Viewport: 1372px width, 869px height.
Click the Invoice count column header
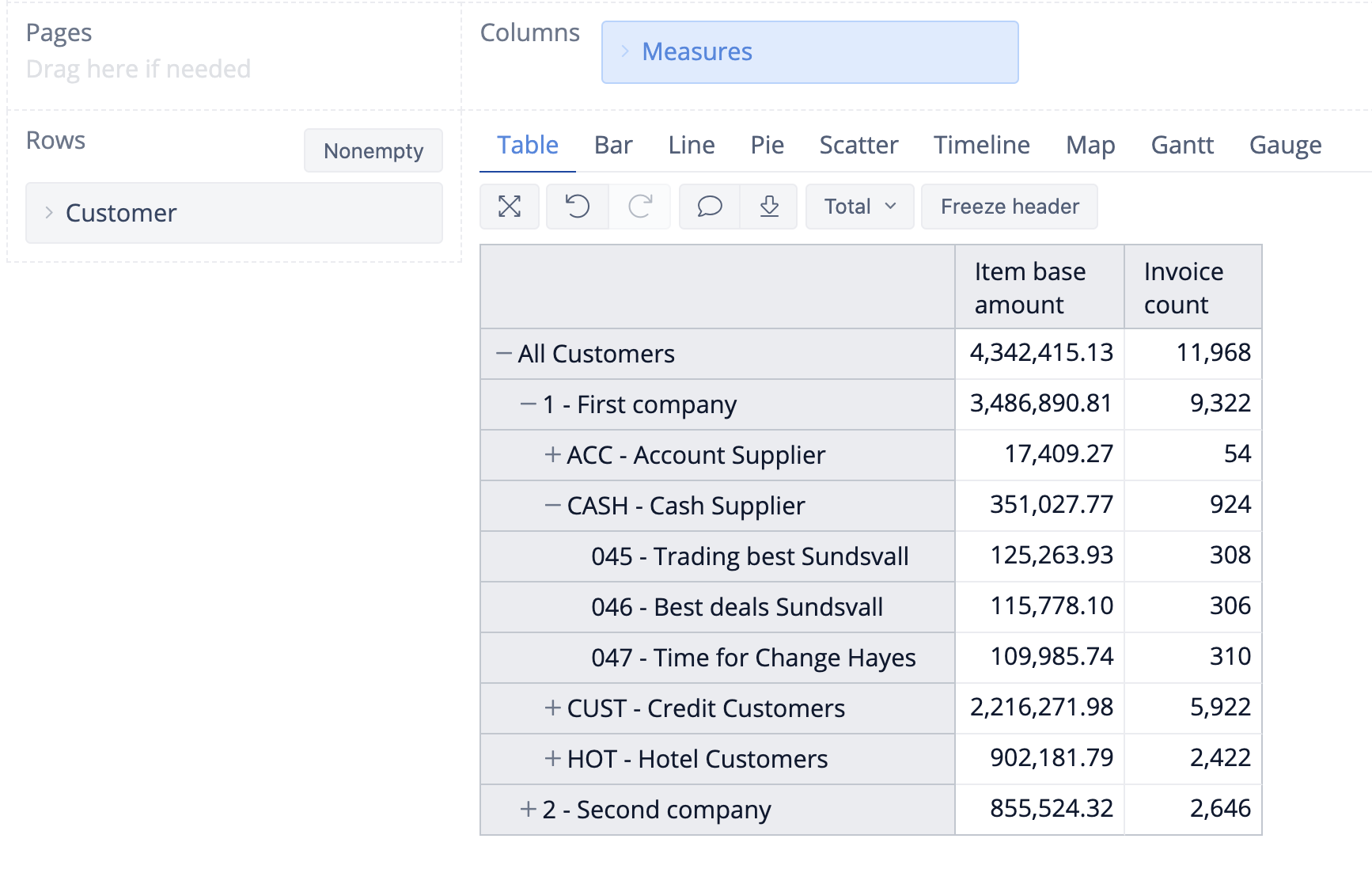point(1183,288)
